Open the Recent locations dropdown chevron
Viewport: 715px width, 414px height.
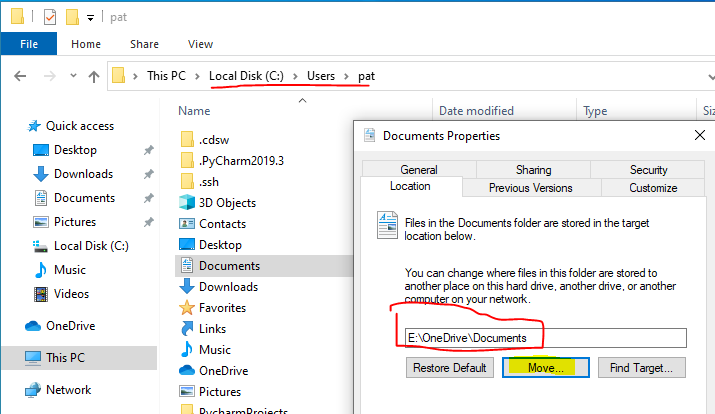(x=72, y=76)
